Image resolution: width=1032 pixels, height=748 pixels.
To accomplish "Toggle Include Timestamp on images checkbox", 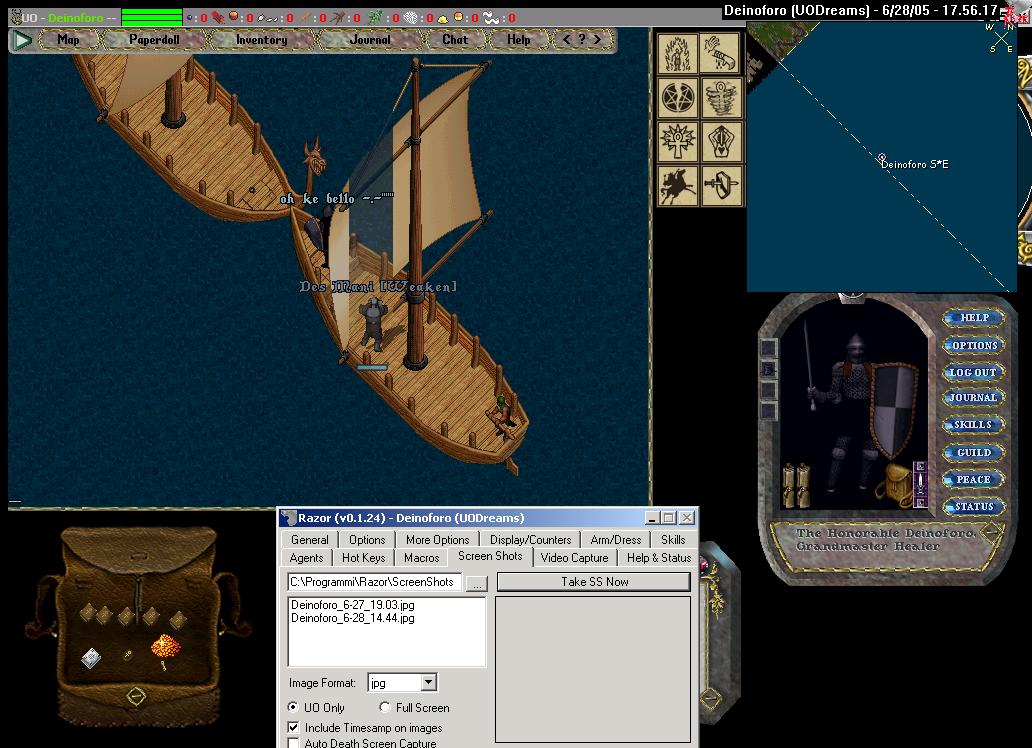I will coord(294,728).
